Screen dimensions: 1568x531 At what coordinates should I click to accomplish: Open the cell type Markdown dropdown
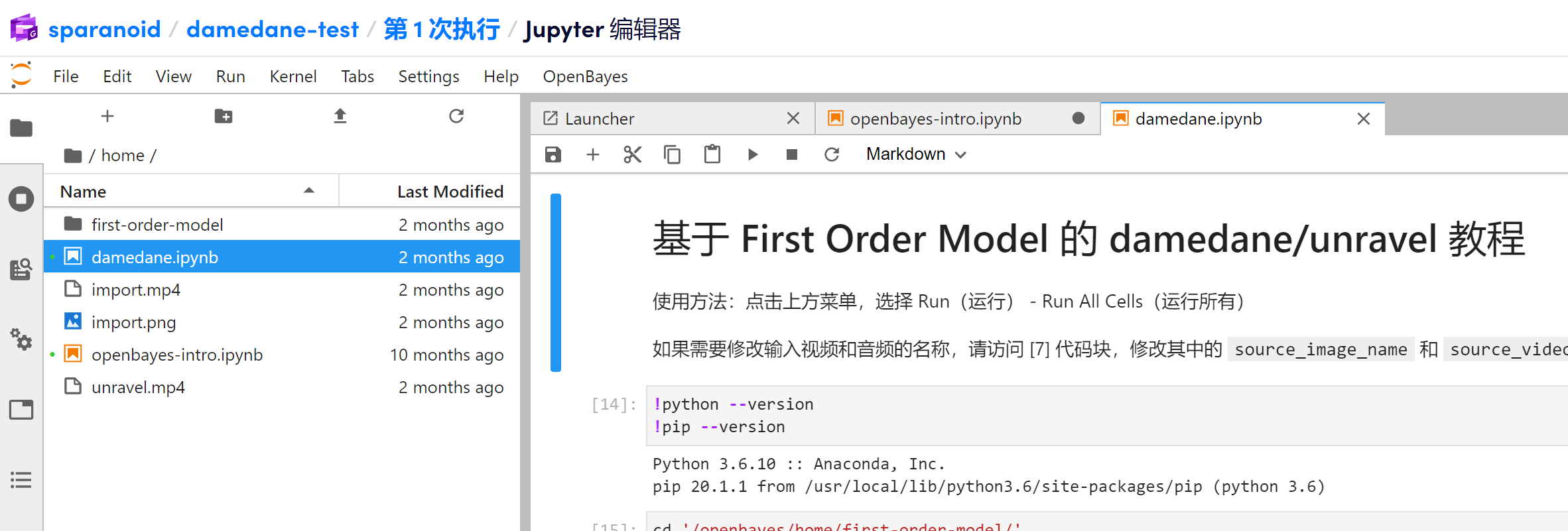915,154
